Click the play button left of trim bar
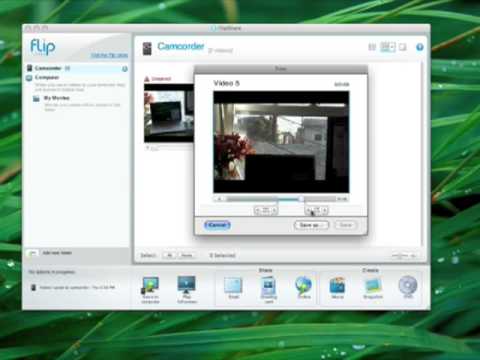The image size is (480, 360). coord(219,199)
